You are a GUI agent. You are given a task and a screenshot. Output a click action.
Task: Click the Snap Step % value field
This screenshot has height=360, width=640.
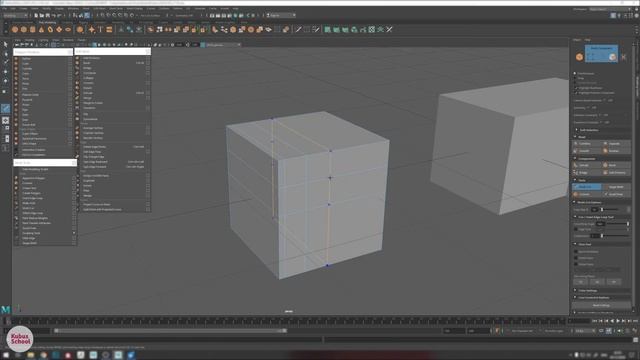(595, 209)
